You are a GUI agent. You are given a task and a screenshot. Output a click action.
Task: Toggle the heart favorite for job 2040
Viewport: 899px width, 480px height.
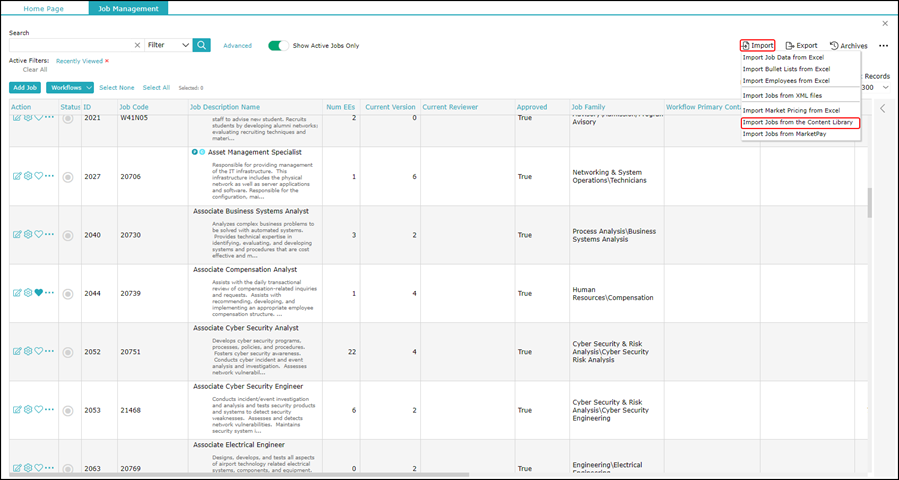pos(38,234)
